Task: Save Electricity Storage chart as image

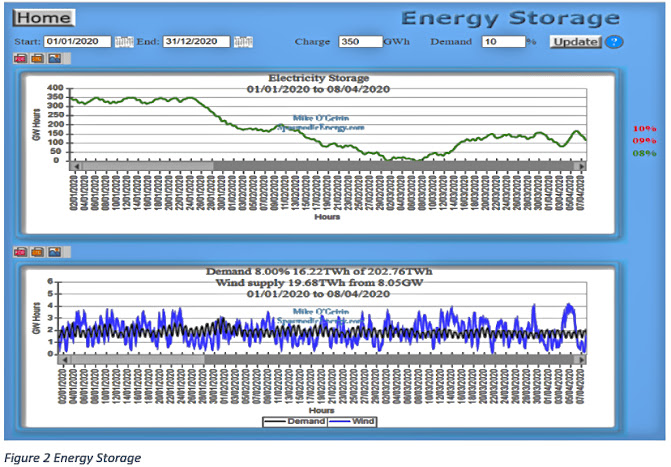Action: click(55, 59)
